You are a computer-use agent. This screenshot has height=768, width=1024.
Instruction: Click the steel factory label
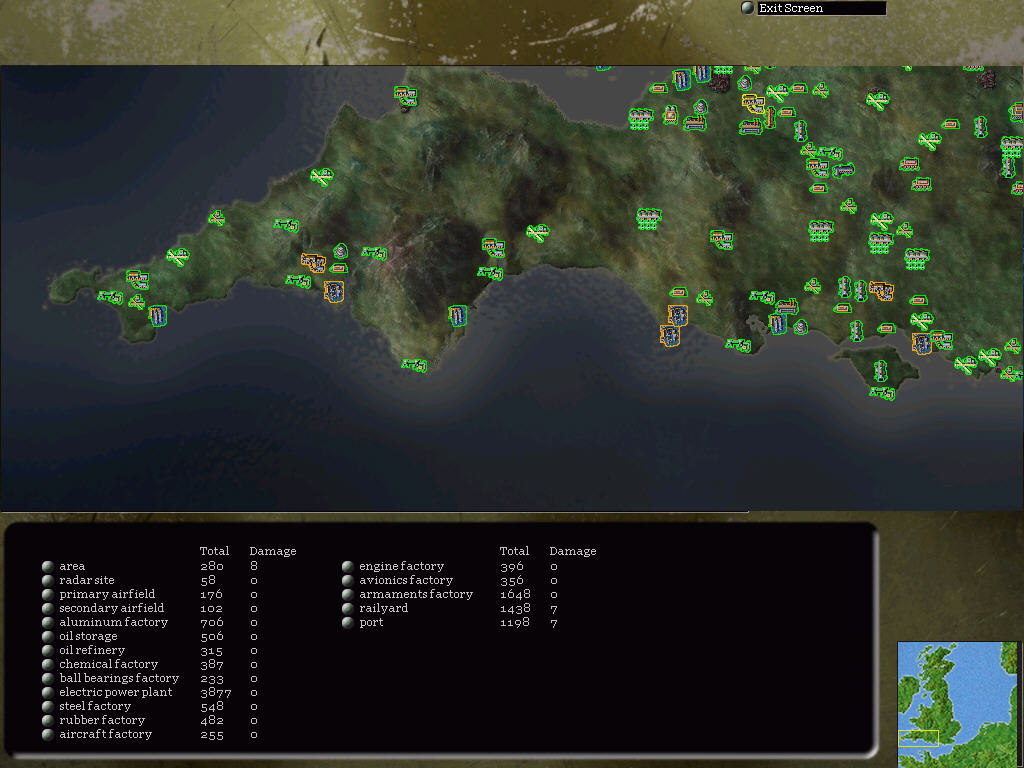(95, 706)
